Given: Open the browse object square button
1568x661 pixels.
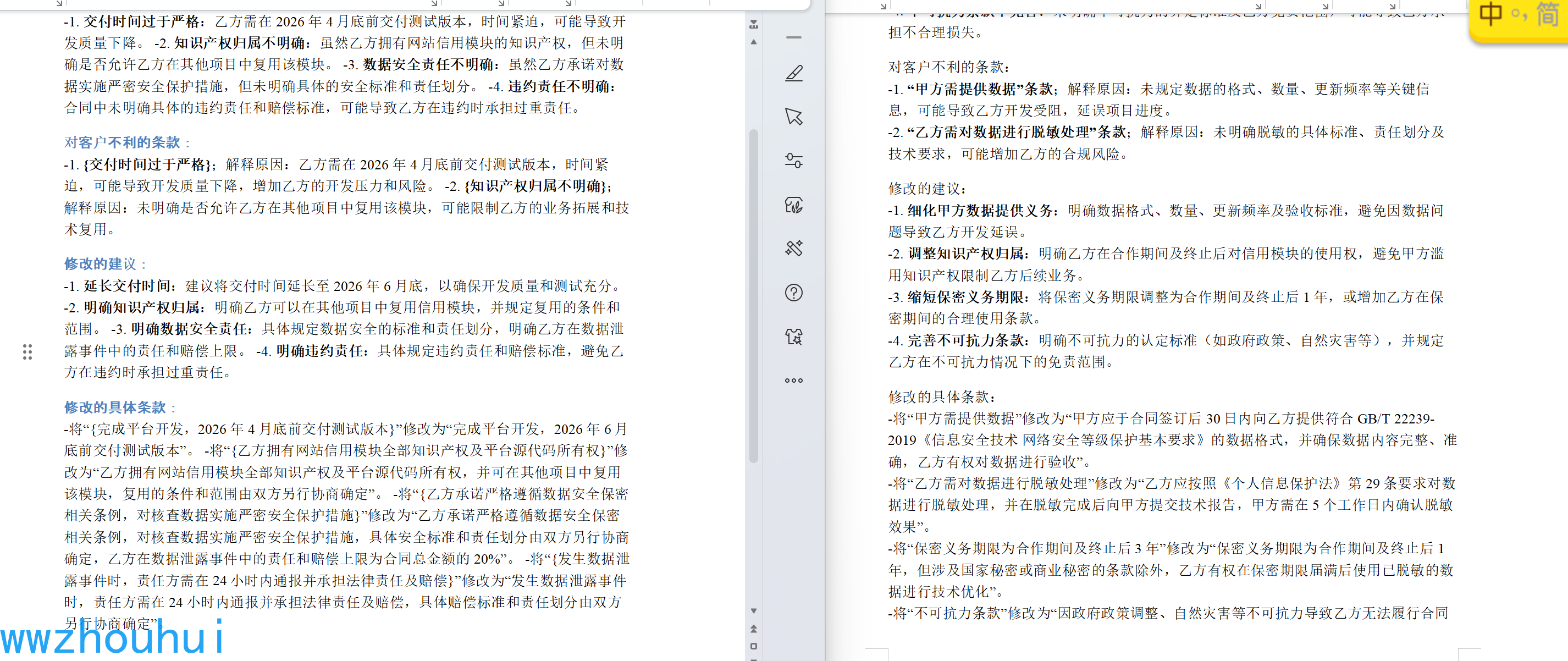Looking at the screenshot, I should click(x=754, y=646).
